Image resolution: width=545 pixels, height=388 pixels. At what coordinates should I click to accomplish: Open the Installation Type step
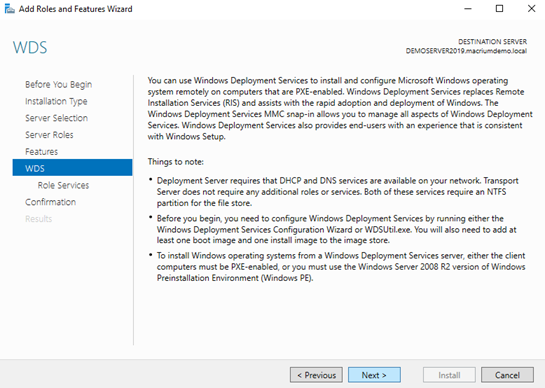click(56, 101)
